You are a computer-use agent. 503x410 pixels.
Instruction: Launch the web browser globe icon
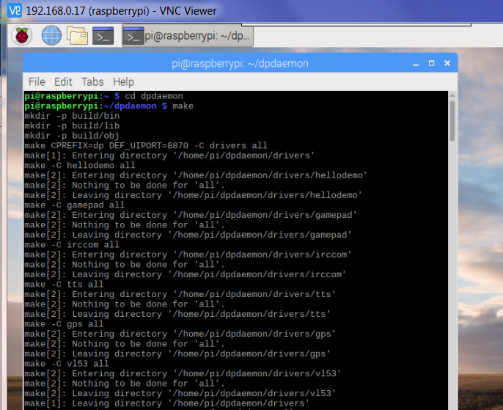point(51,35)
